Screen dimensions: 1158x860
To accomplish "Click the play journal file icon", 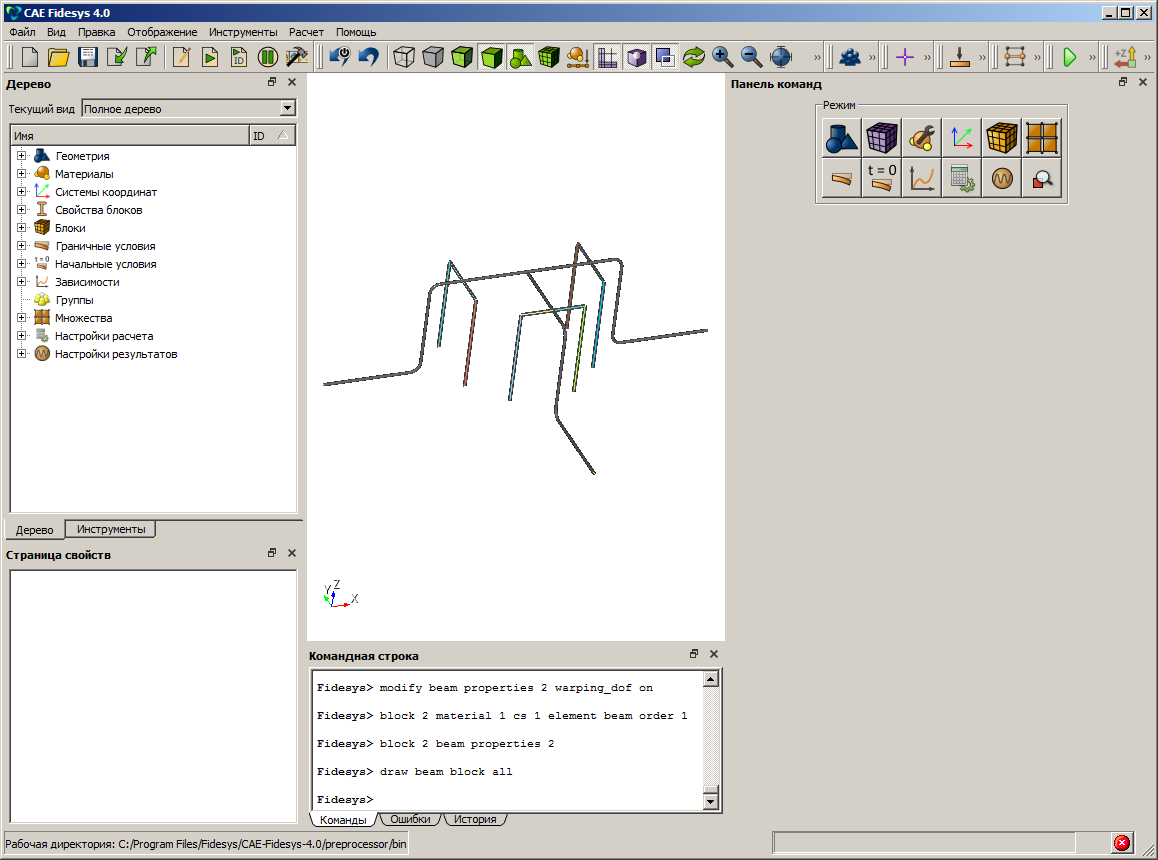I will 210,57.
